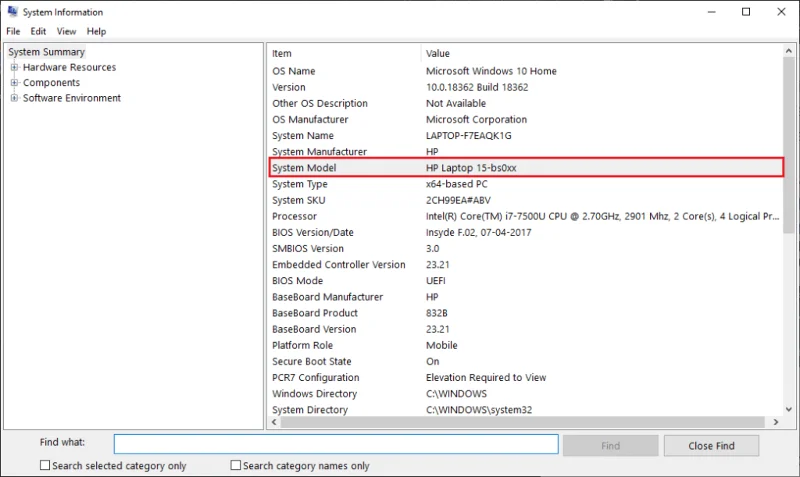Select the Software Environment tree item
Screen dimensions: 800x477
[x=72, y=98]
